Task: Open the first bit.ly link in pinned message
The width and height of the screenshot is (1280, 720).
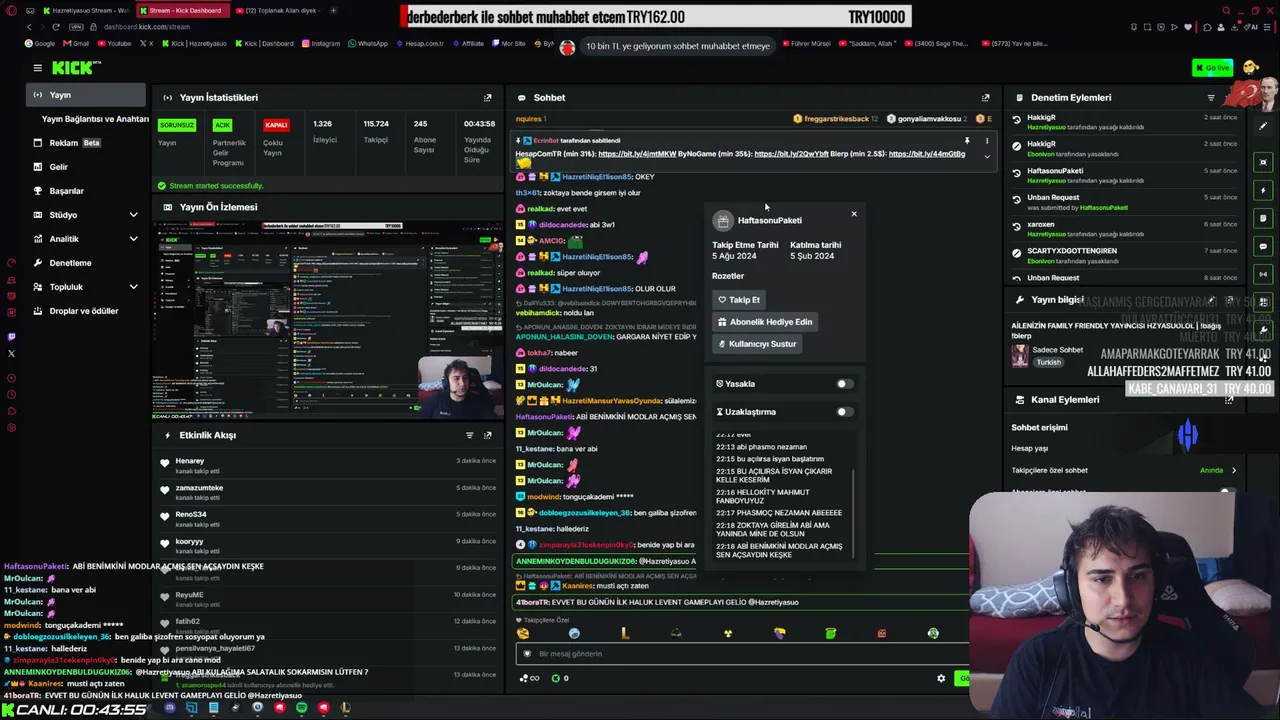Action: tap(637, 154)
